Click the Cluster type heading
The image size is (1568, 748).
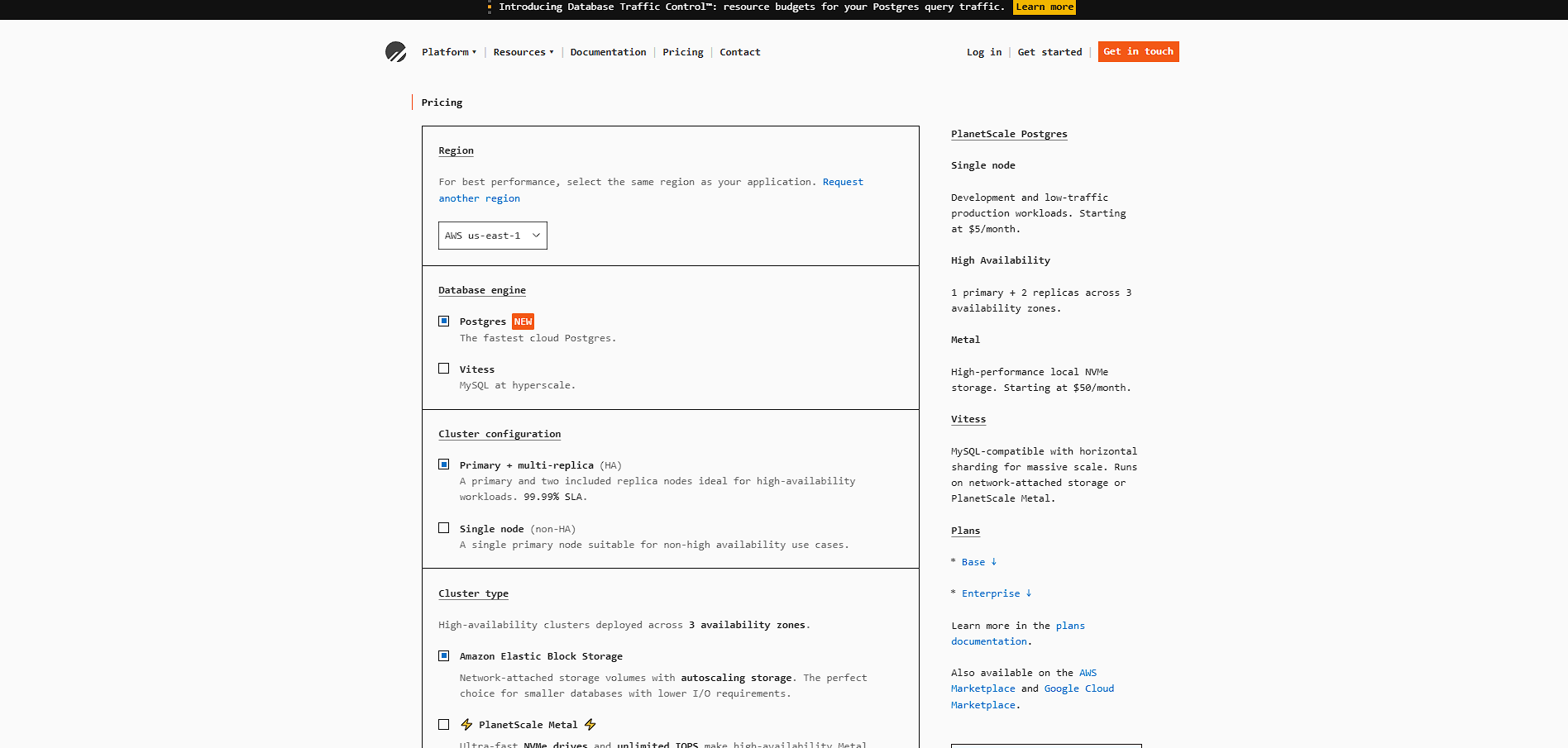click(x=473, y=593)
